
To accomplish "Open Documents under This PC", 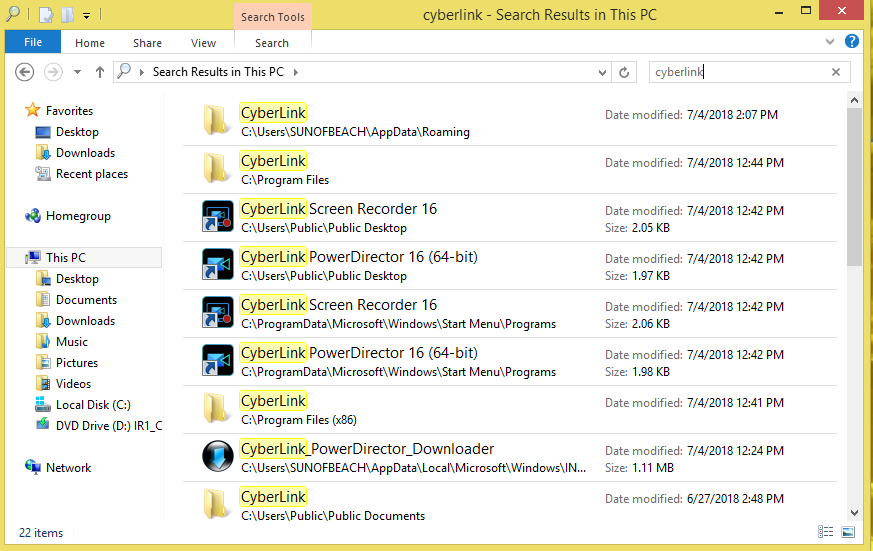I will click(86, 300).
